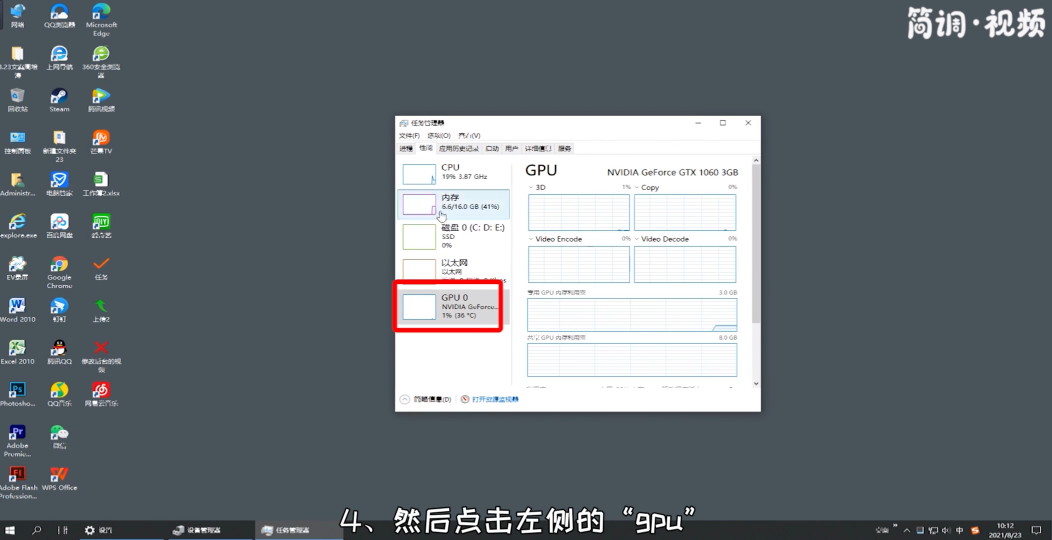The height and width of the screenshot is (540, 1052).
Task: Select the Google Chrome desktop icon
Action: pos(59,272)
